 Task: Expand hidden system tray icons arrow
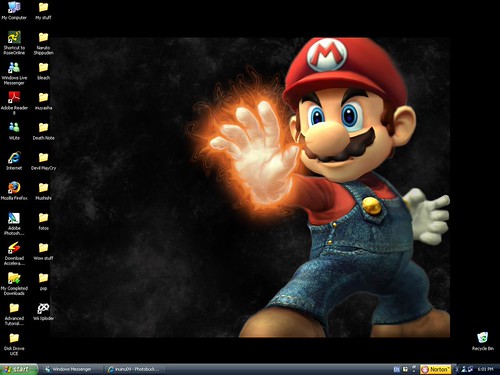[457, 369]
